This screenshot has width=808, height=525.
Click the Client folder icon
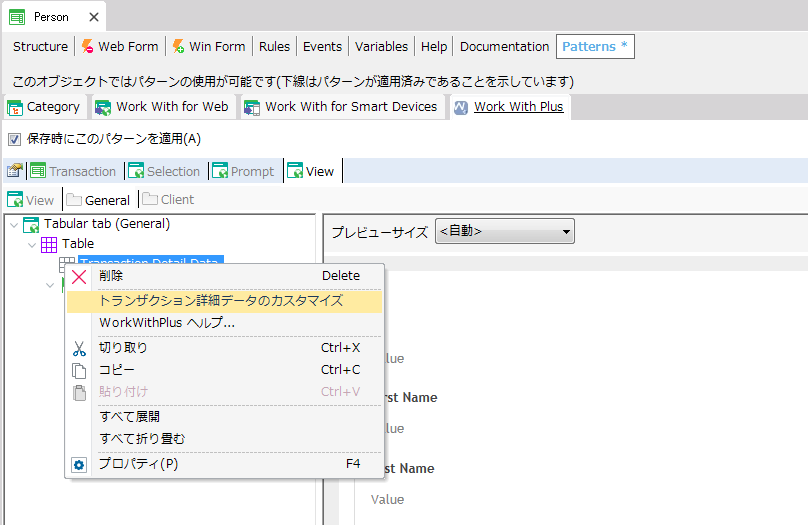pos(150,199)
